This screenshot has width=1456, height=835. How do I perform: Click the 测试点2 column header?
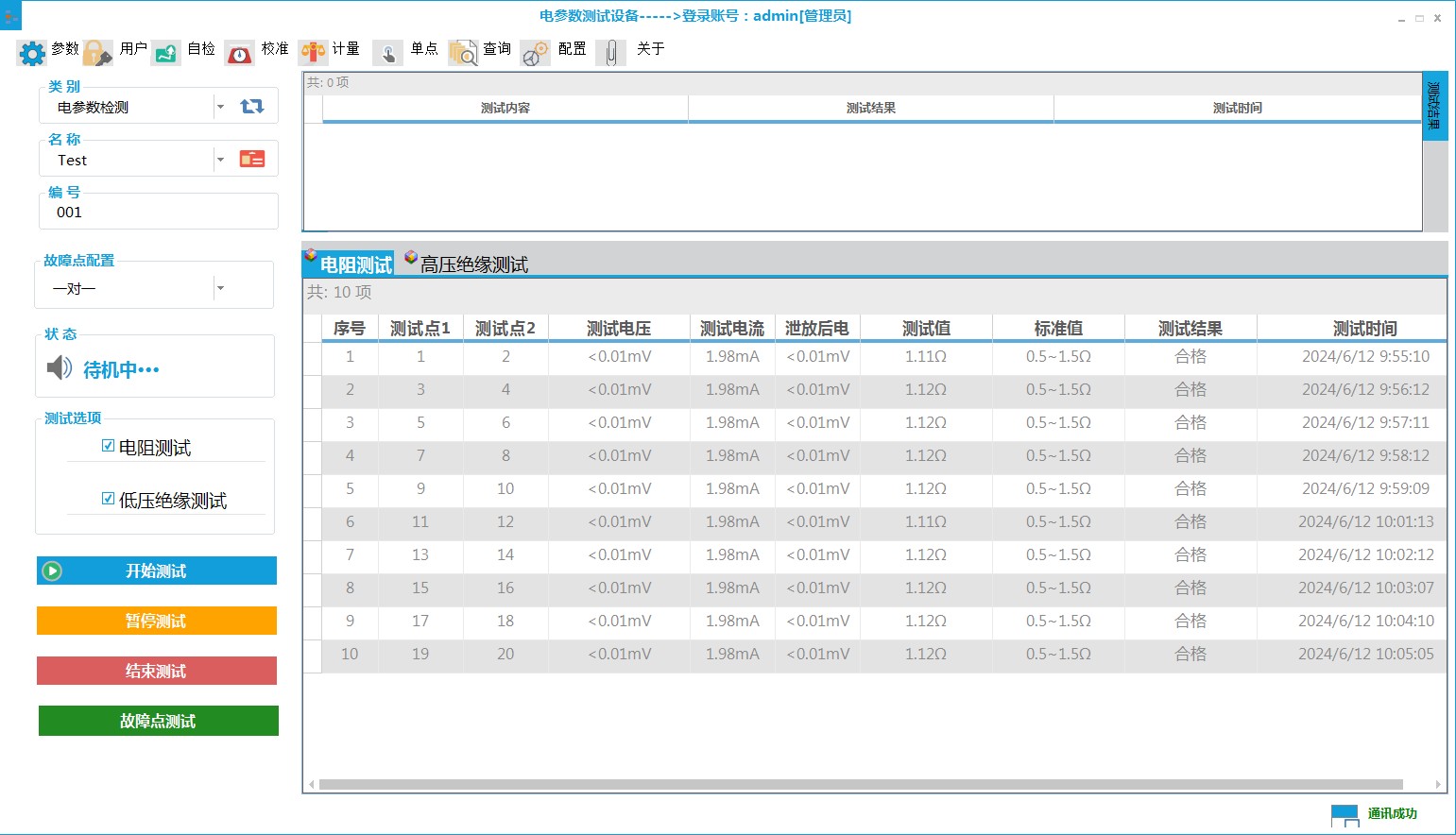(x=505, y=328)
